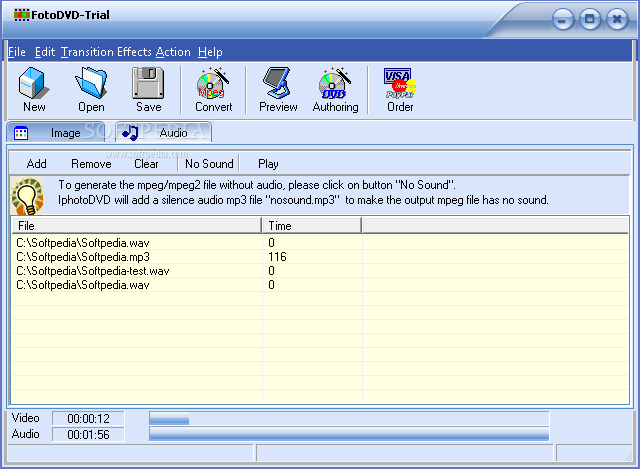Select the first Softpedia.wav row
The width and height of the screenshot is (640, 469).
[x=320, y=243]
